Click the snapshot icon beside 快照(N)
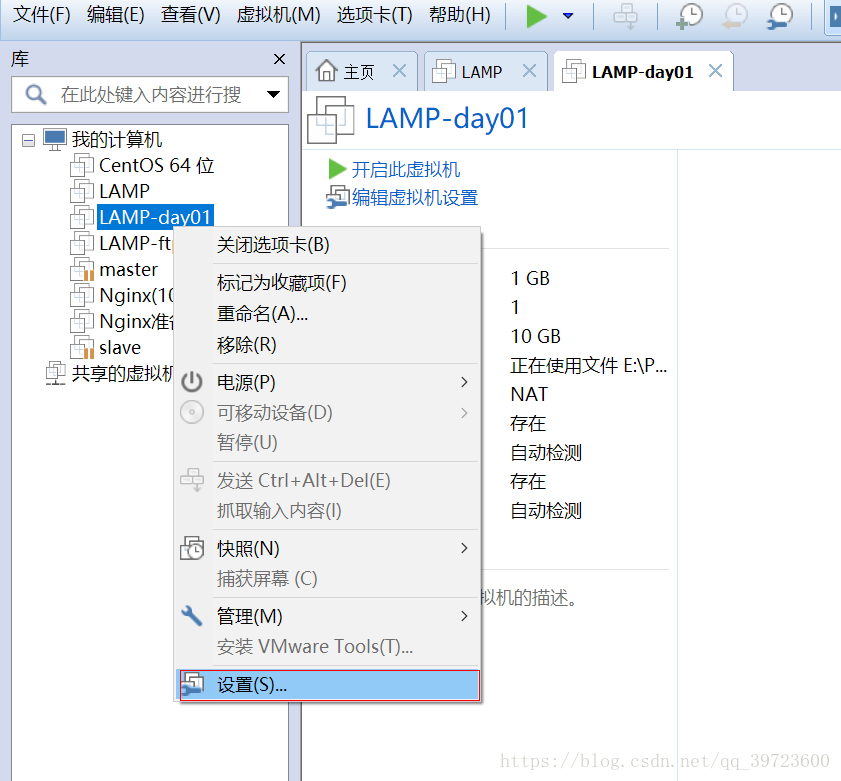Image resolution: width=841 pixels, height=781 pixels. pos(191,548)
